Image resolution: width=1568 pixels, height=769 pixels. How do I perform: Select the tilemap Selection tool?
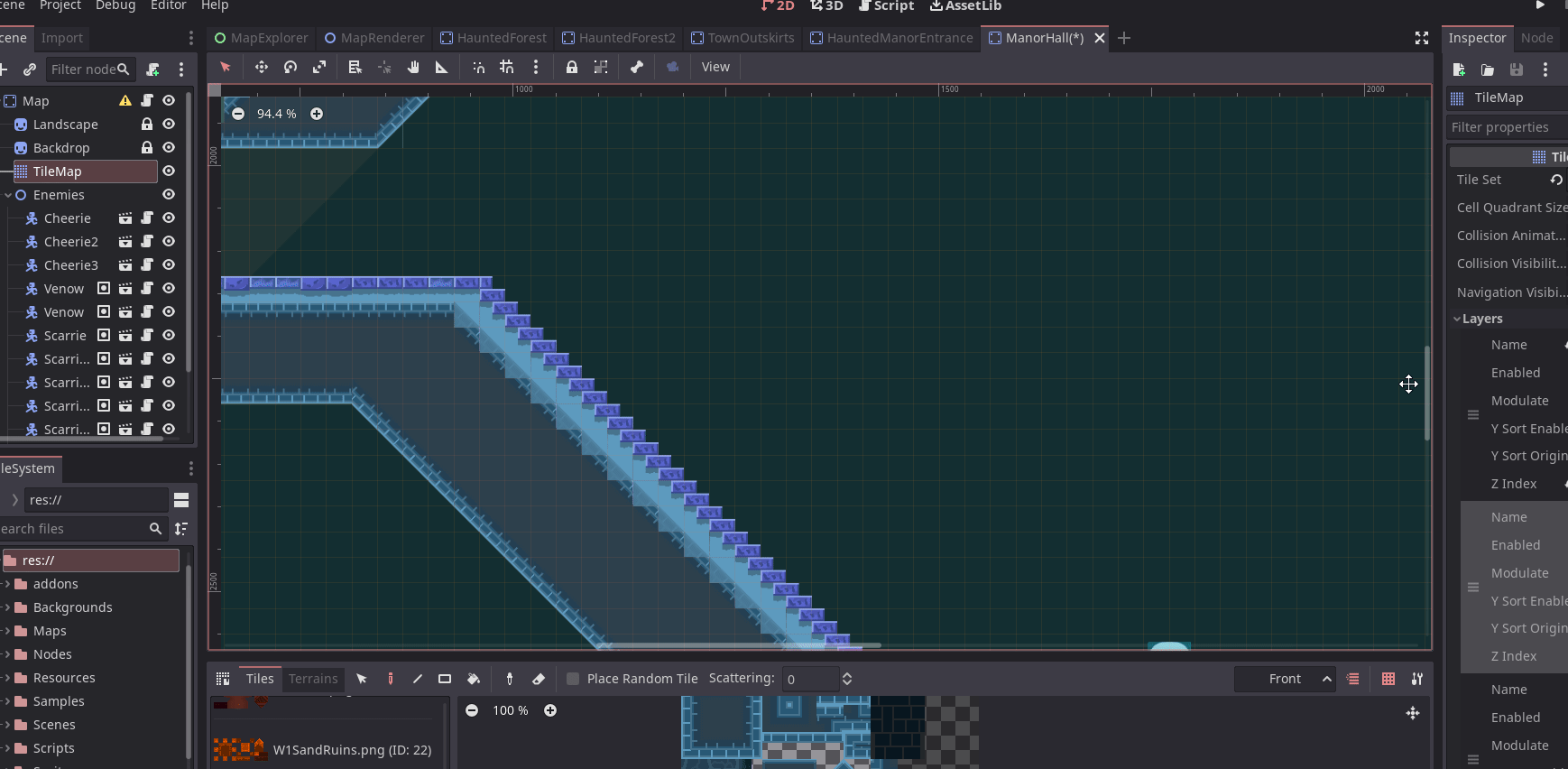[362, 679]
